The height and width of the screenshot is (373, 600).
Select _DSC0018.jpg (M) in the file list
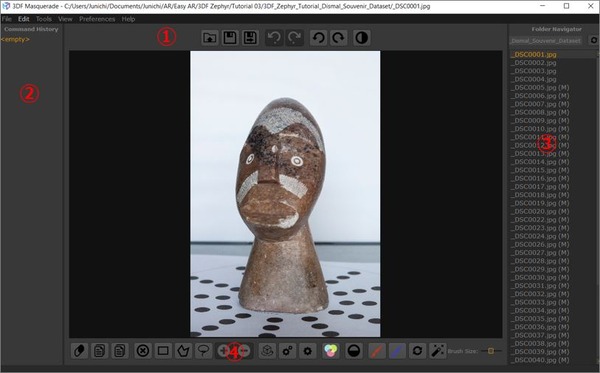click(x=540, y=195)
